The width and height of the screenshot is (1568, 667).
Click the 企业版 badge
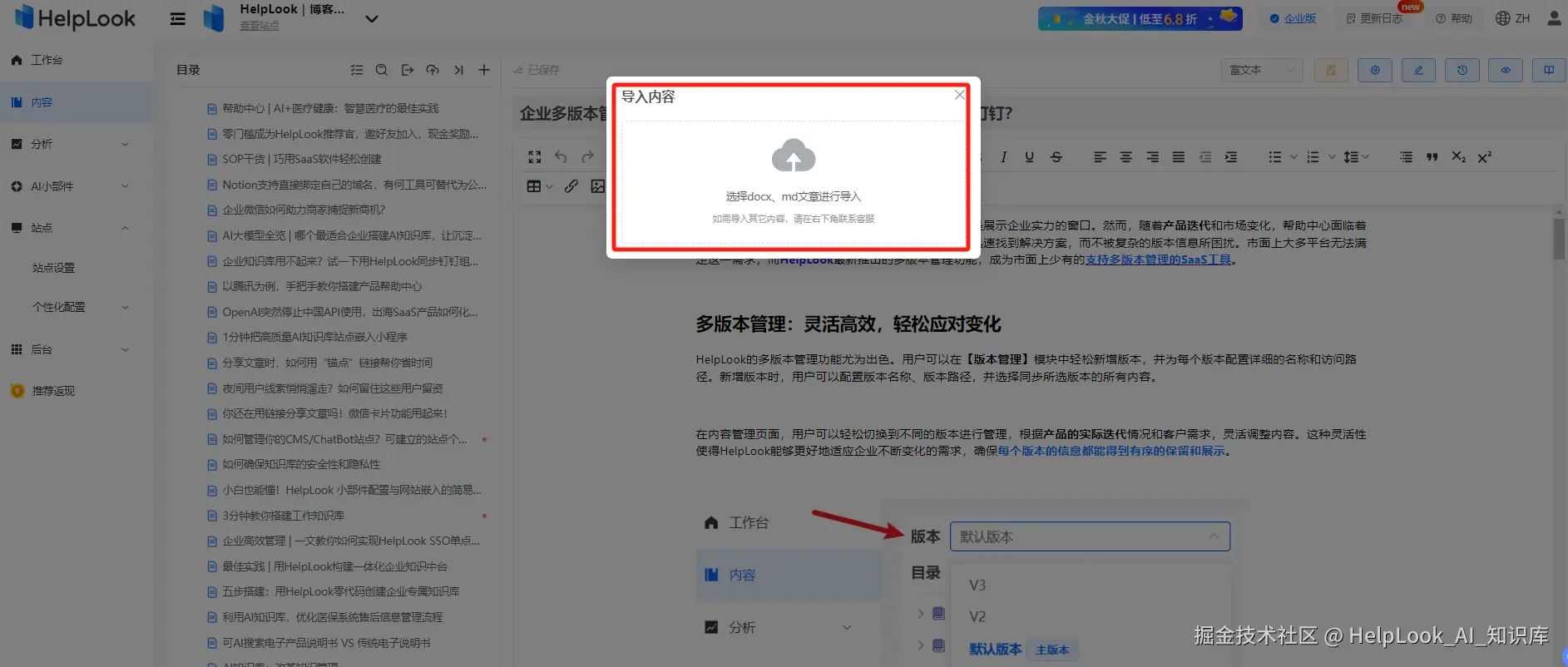click(1293, 18)
